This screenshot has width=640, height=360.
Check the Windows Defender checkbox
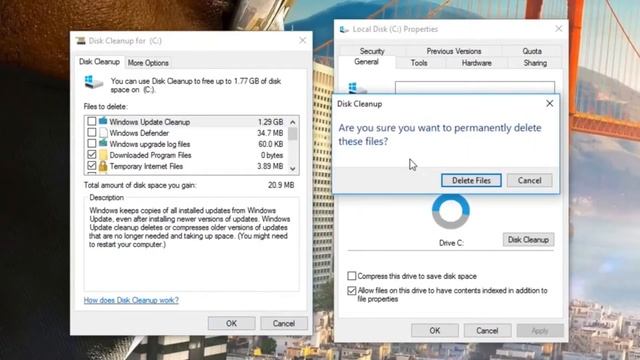tap(92, 133)
